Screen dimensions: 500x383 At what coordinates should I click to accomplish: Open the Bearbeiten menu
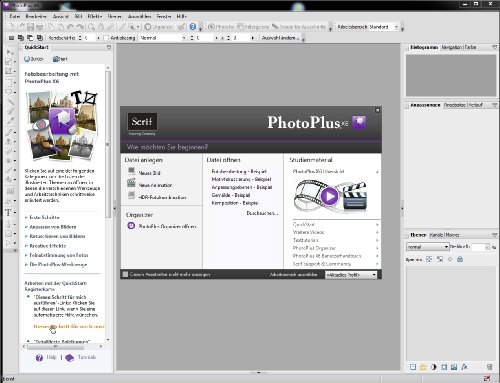tap(36, 16)
